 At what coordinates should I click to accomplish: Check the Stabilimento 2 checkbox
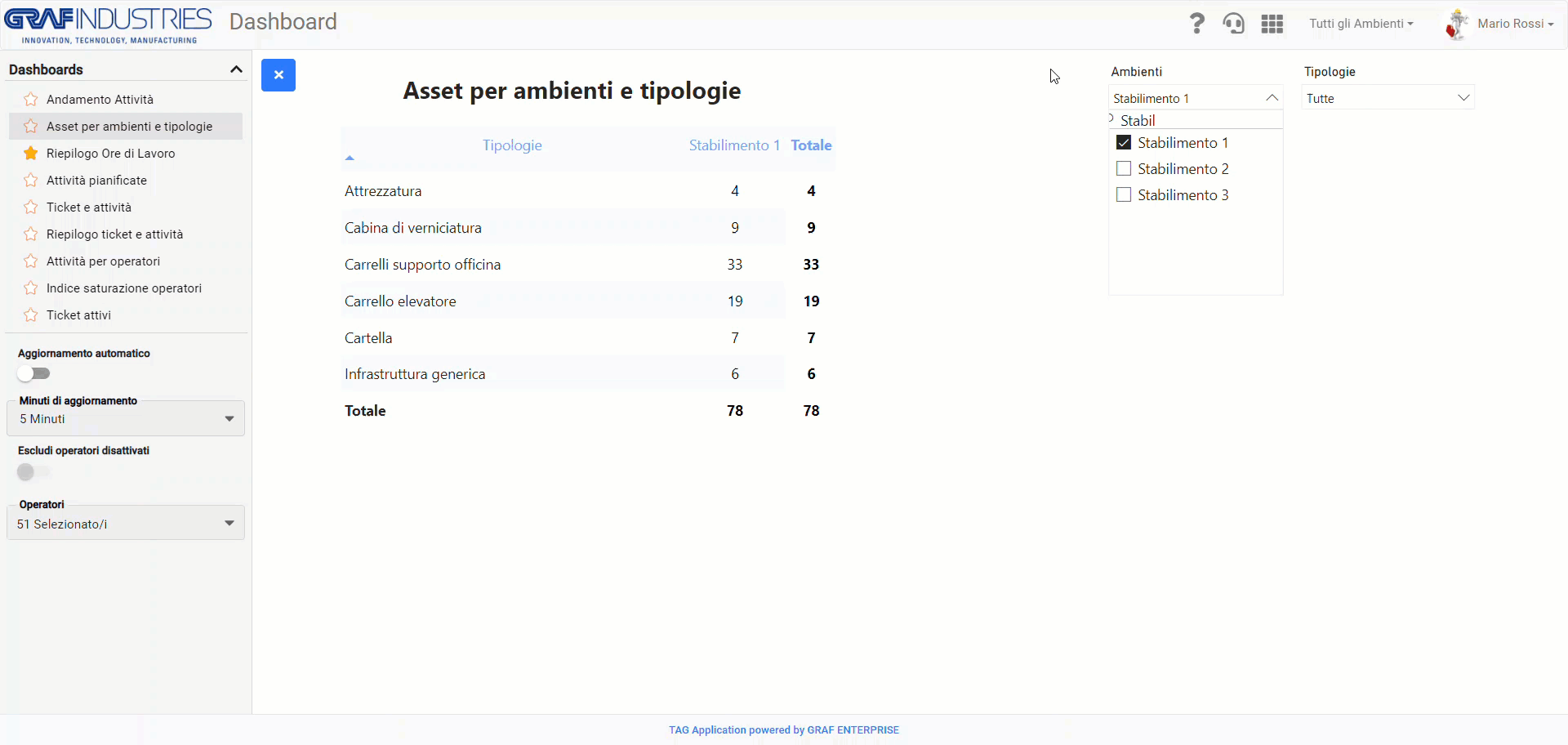(x=1124, y=168)
